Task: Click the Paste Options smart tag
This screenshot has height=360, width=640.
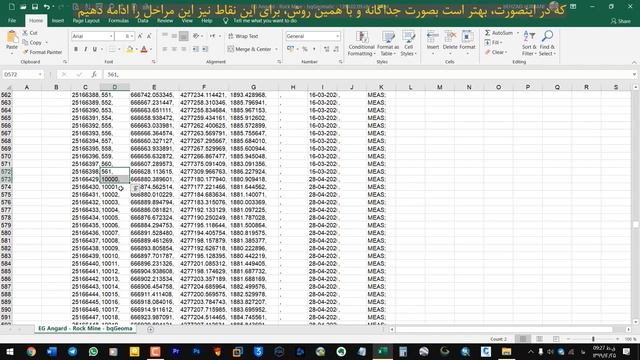Action: [136, 188]
